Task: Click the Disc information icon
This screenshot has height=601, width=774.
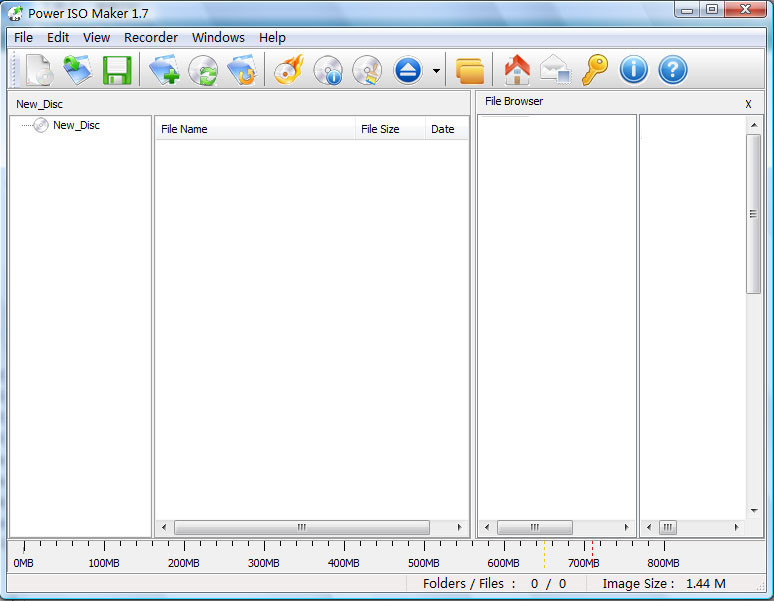Action: (328, 70)
